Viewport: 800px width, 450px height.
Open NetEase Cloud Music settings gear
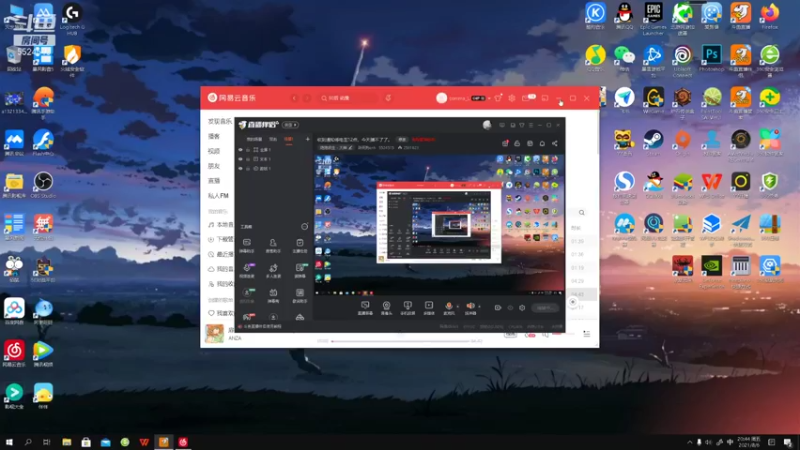tap(512, 98)
